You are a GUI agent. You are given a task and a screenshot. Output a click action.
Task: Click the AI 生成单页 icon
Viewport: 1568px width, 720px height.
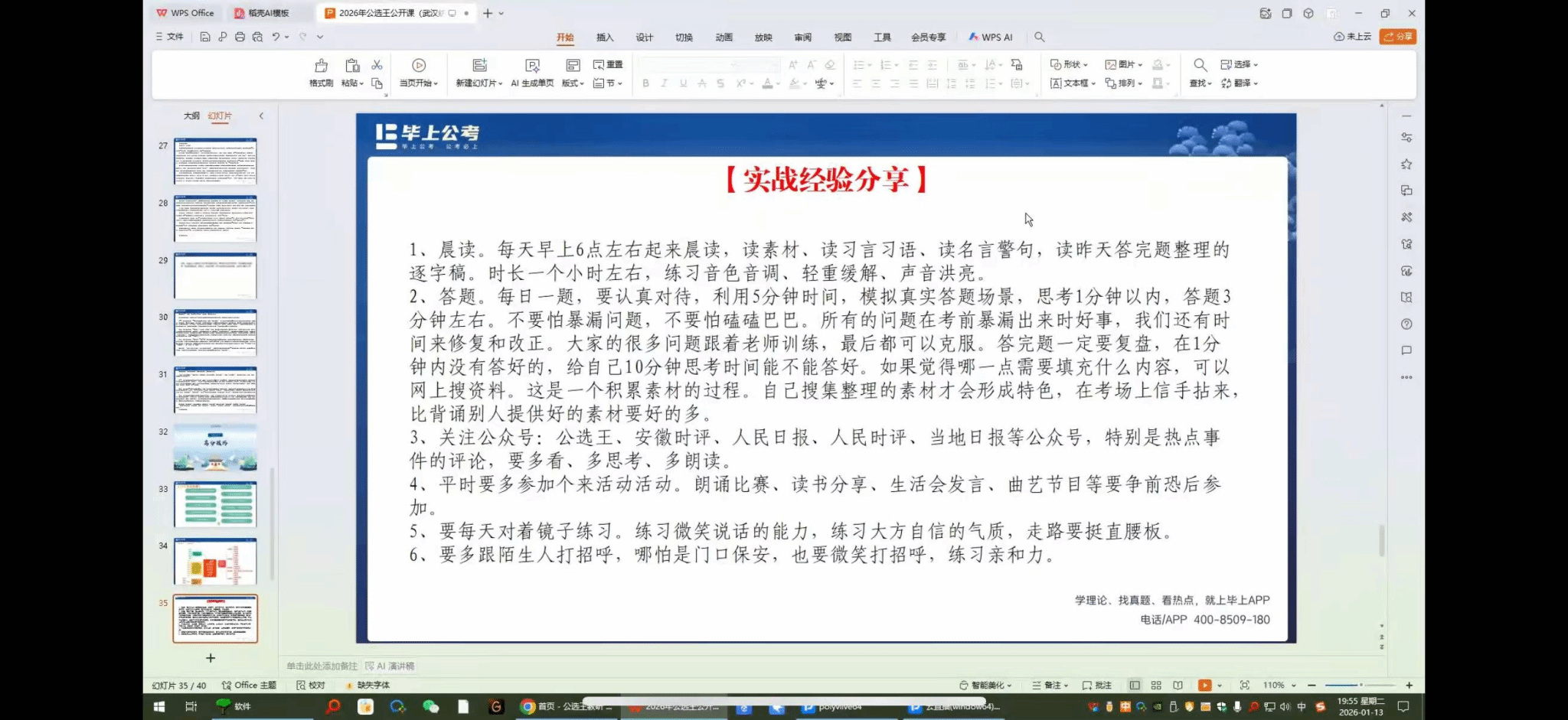(x=532, y=67)
